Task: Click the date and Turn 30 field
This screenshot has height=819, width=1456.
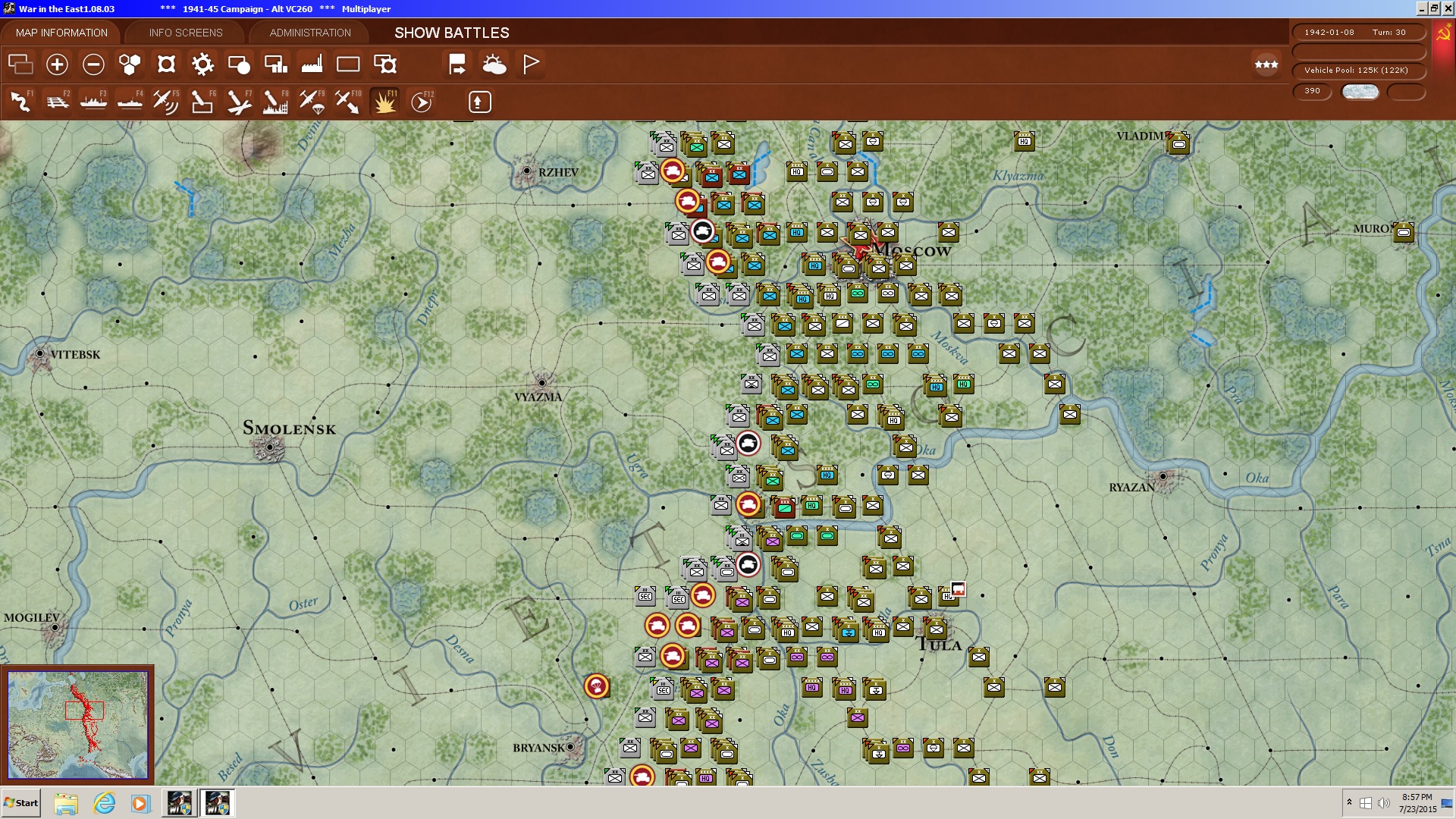Action: tap(1358, 32)
